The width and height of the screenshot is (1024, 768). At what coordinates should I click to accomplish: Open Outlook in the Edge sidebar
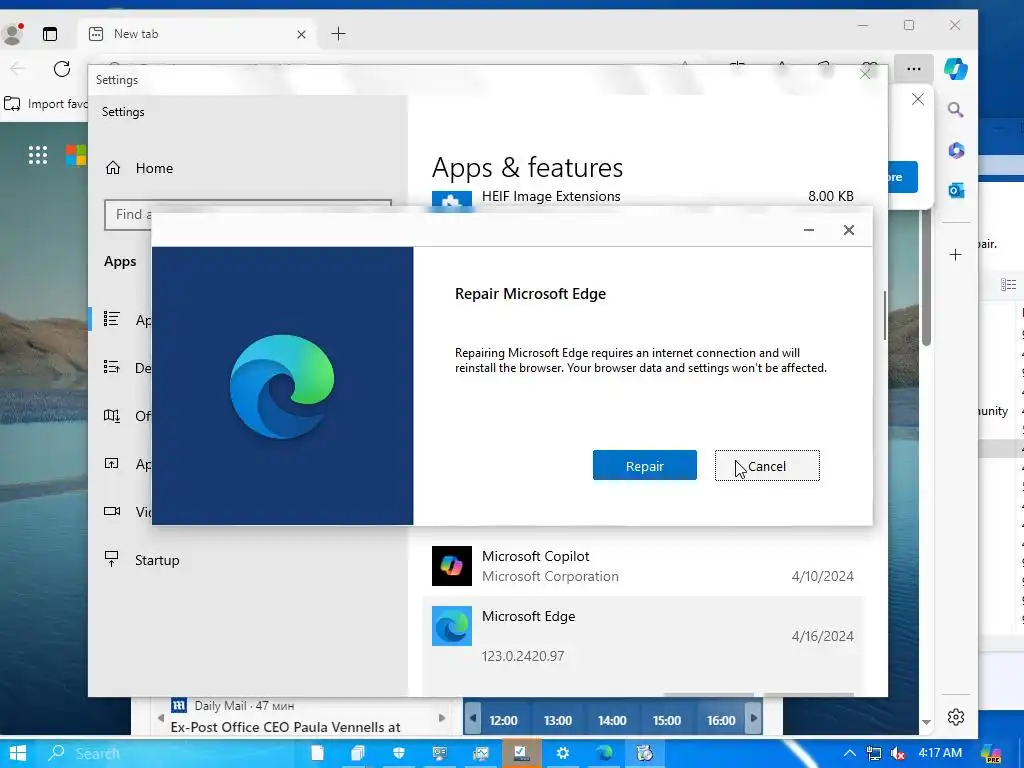955,191
